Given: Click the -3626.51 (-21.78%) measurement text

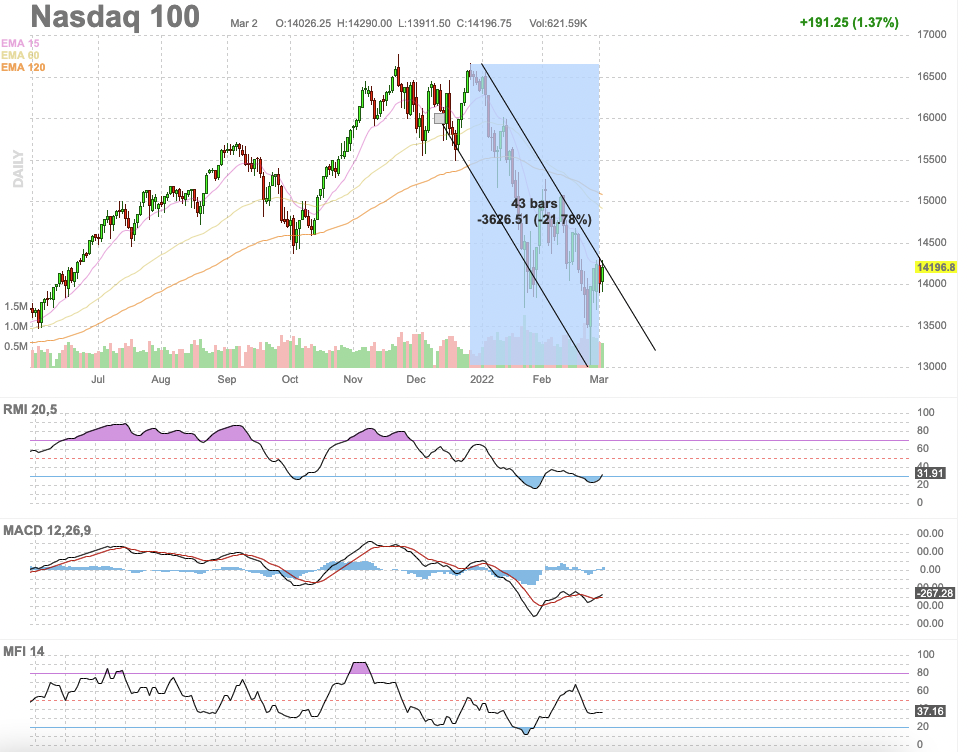Looking at the screenshot, I should click(x=534, y=219).
